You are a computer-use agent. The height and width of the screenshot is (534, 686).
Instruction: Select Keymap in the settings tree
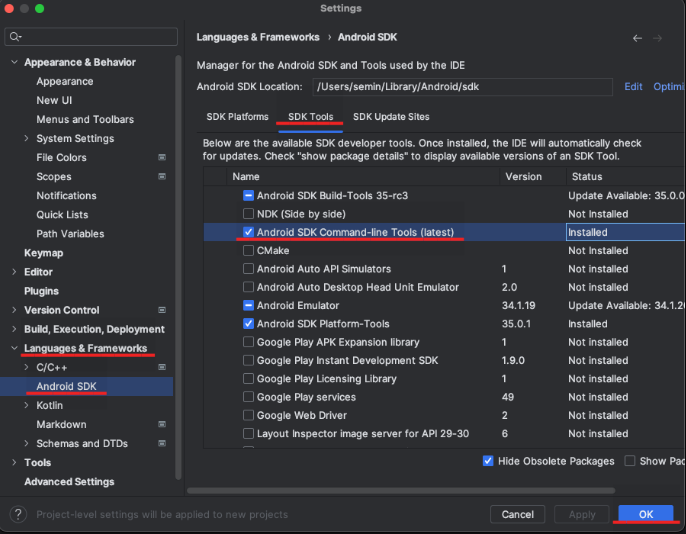(44, 253)
